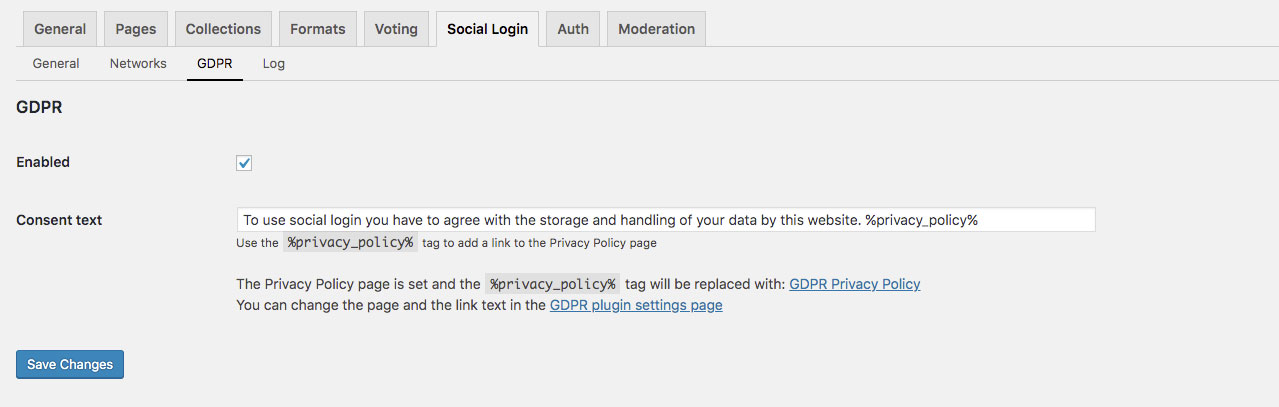Click the GDPR section heading
The image size is (1279, 407).
[x=40, y=107]
